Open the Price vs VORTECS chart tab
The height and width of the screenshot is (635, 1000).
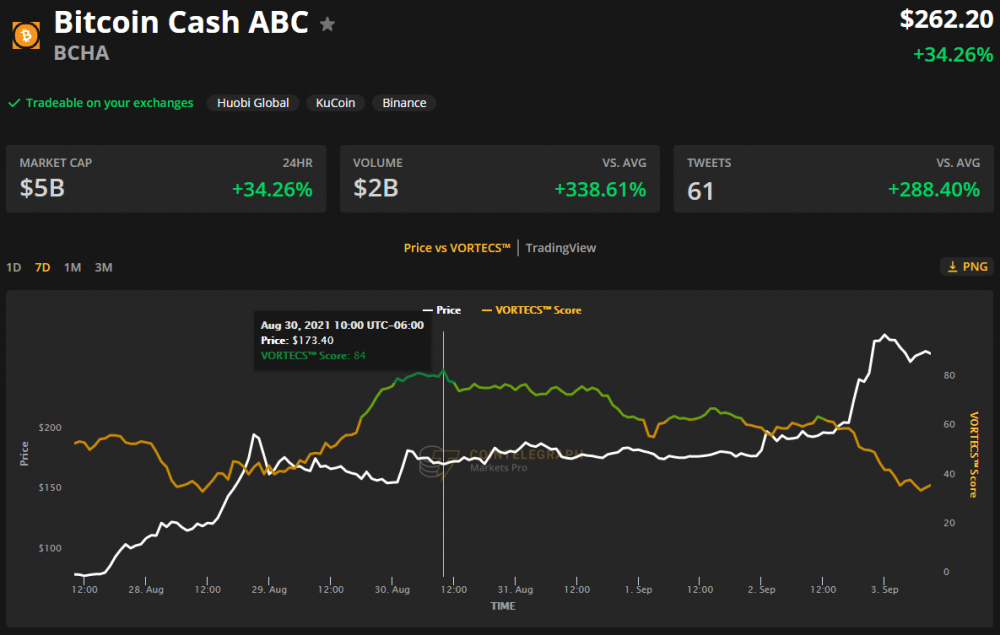[x=457, y=248]
